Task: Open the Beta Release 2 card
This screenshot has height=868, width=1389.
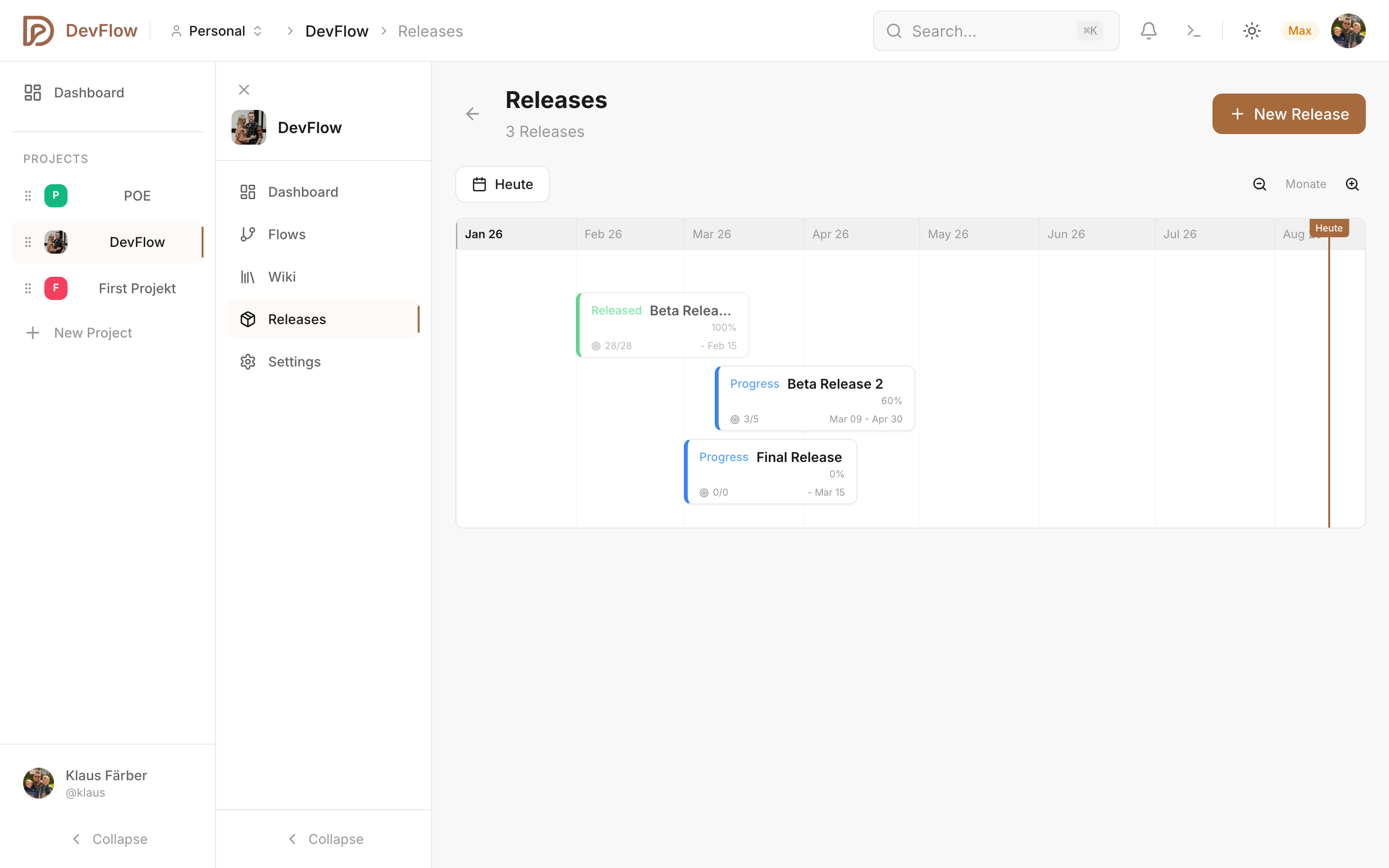Action: 815,398
